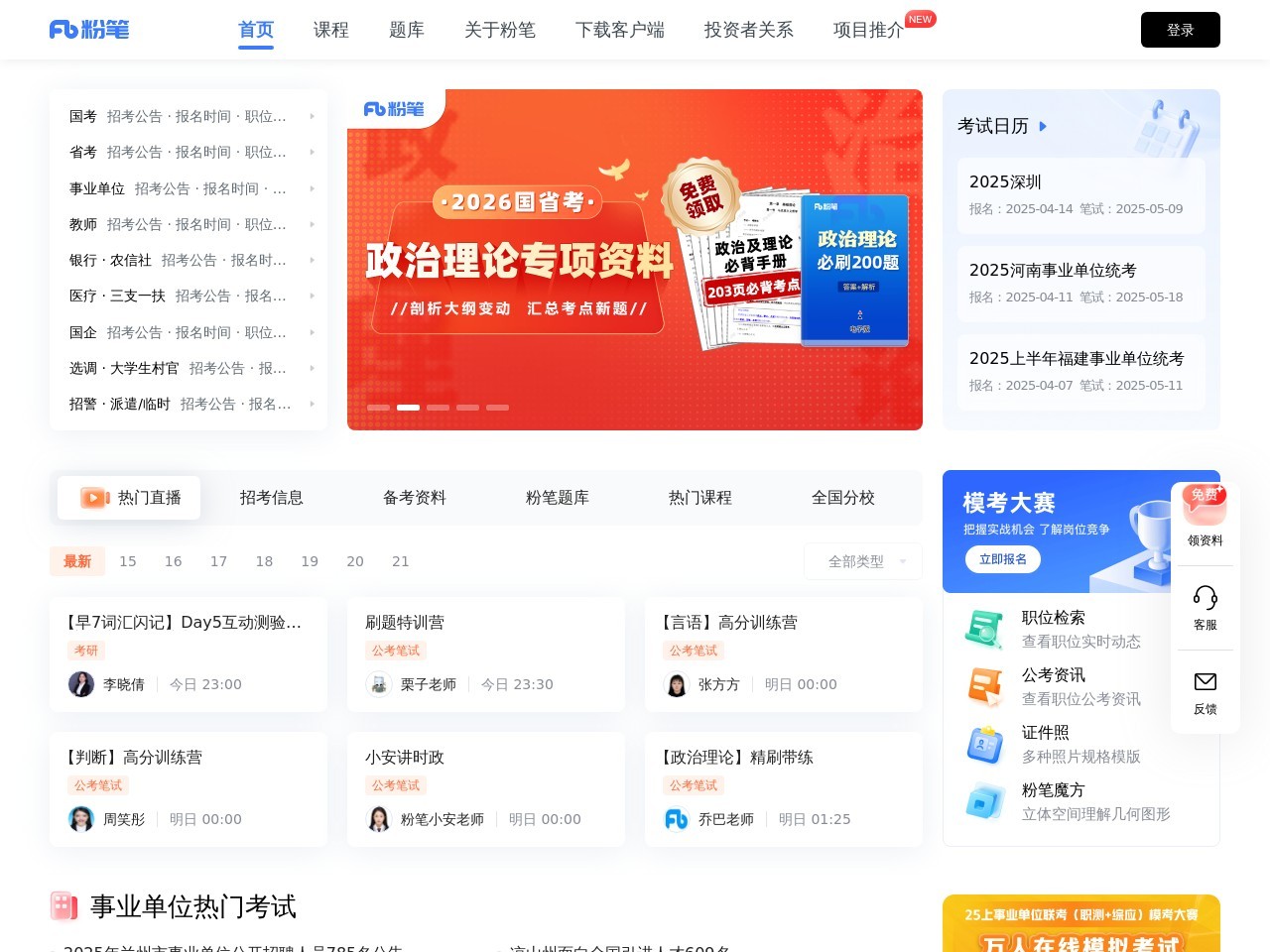This screenshot has height=952, width=1270.
Task: Open 证件照 icon
Action: [985, 744]
